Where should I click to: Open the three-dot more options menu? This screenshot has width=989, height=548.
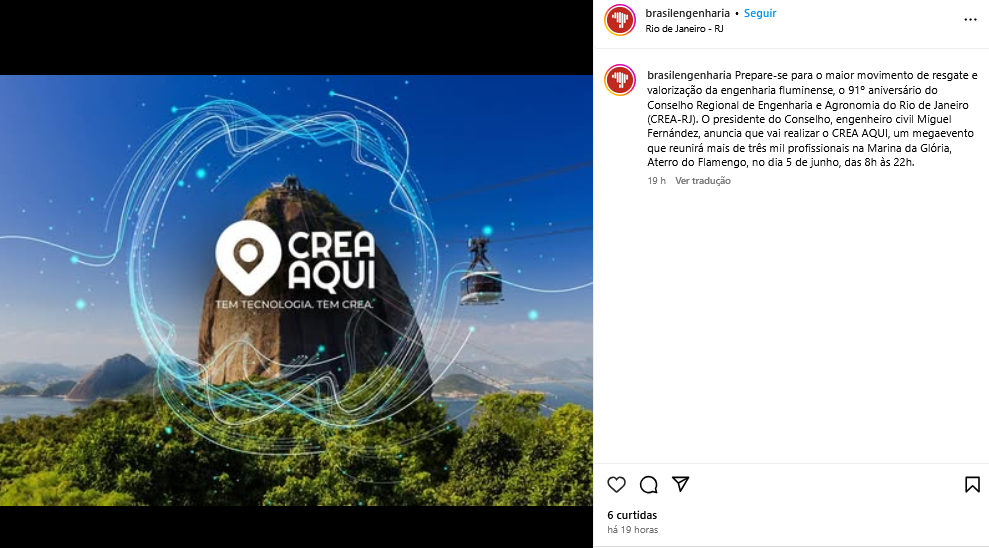coord(970,20)
